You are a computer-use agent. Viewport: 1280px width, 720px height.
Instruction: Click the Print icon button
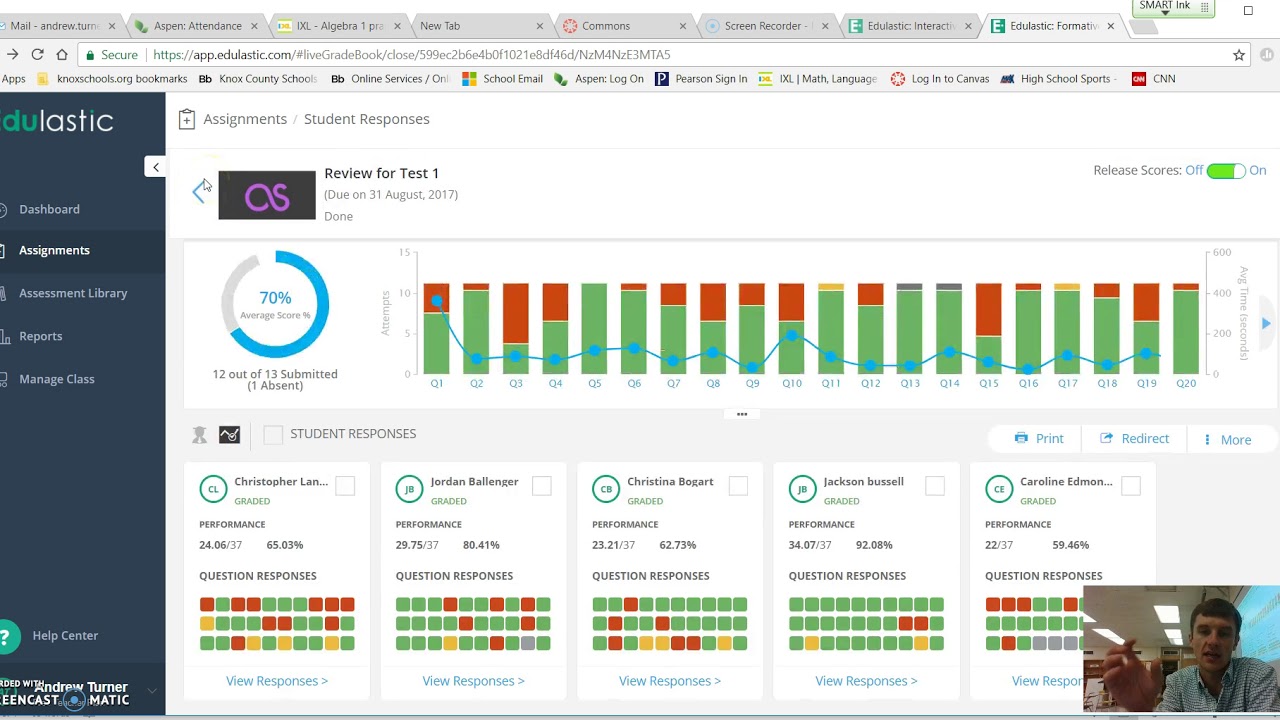coord(1038,438)
